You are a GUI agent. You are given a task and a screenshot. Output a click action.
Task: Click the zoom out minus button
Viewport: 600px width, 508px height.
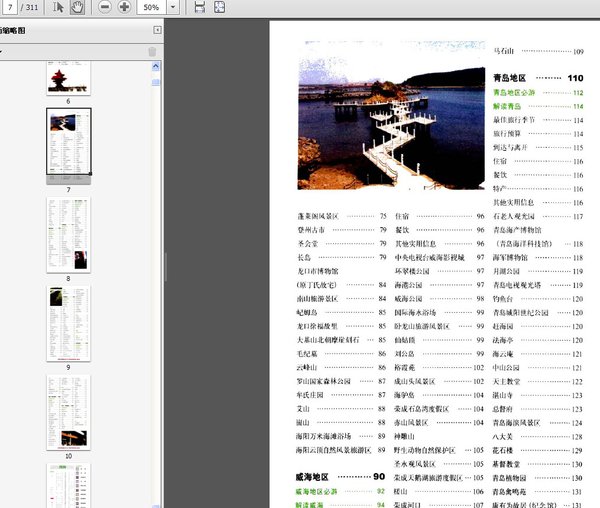[105, 7]
